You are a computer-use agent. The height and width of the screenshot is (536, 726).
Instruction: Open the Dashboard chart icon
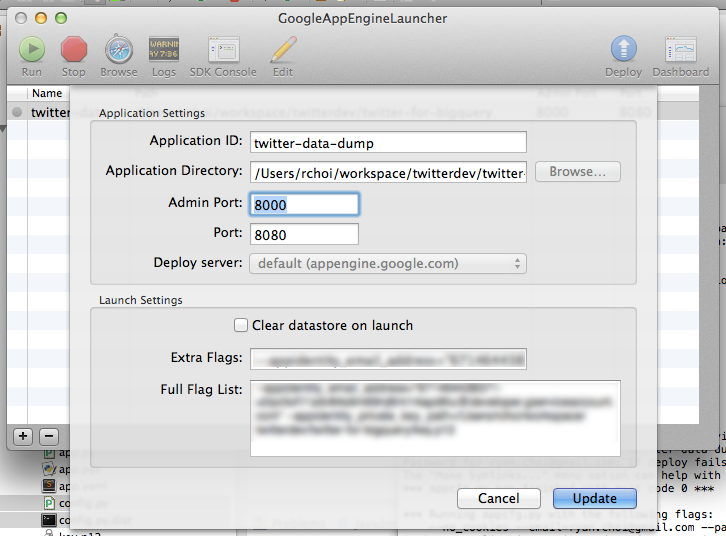coord(681,49)
